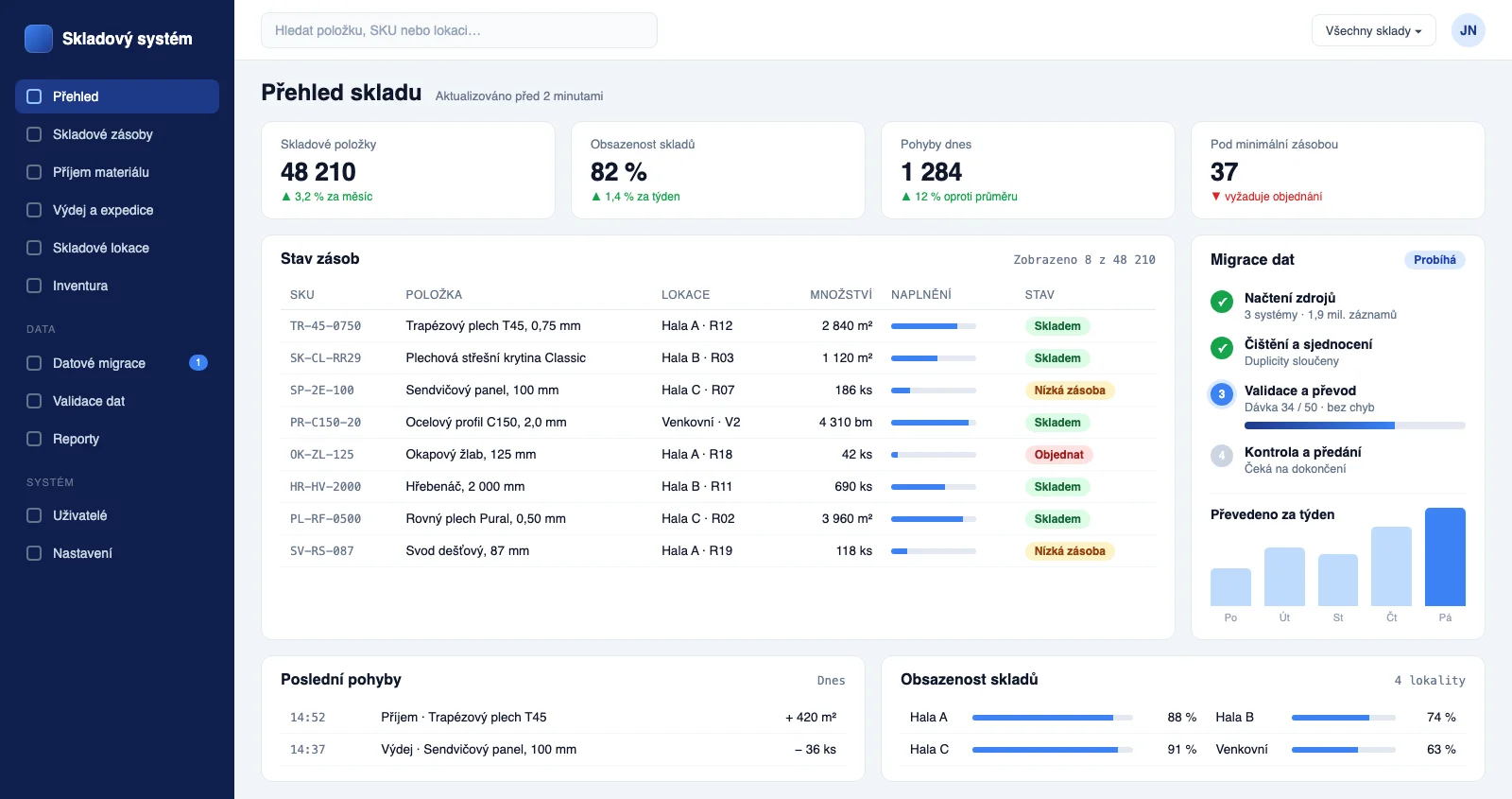Open the Nastavení page
Image resolution: width=1512 pixels, height=799 pixels.
click(x=117, y=553)
